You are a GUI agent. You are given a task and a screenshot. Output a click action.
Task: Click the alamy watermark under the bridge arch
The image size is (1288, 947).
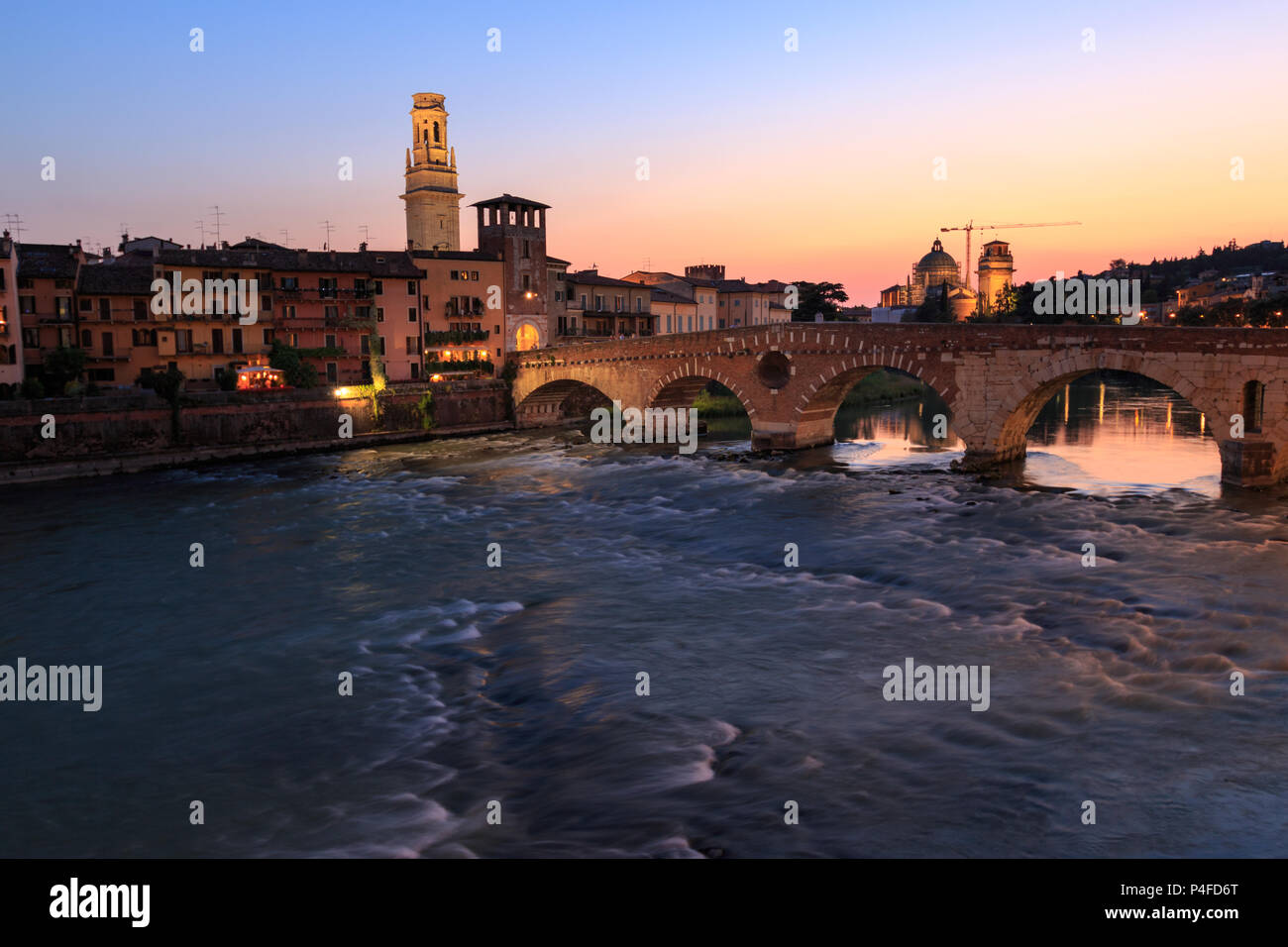(644, 426)
